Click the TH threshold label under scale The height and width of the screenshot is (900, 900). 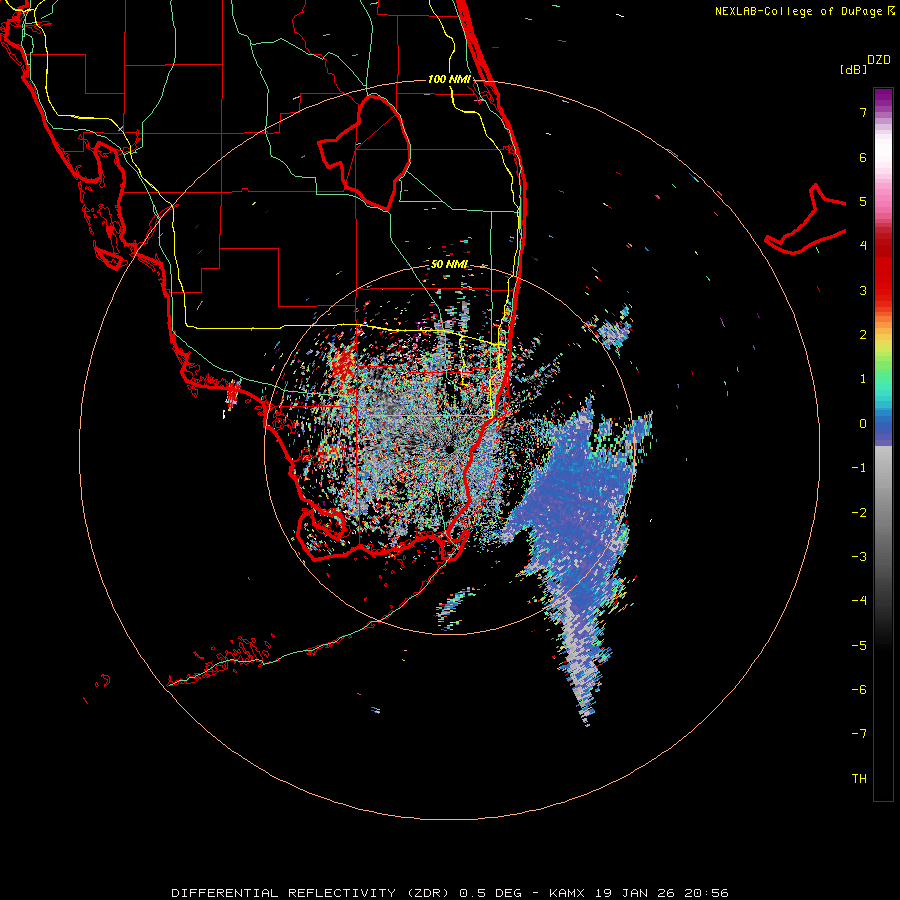859,779
